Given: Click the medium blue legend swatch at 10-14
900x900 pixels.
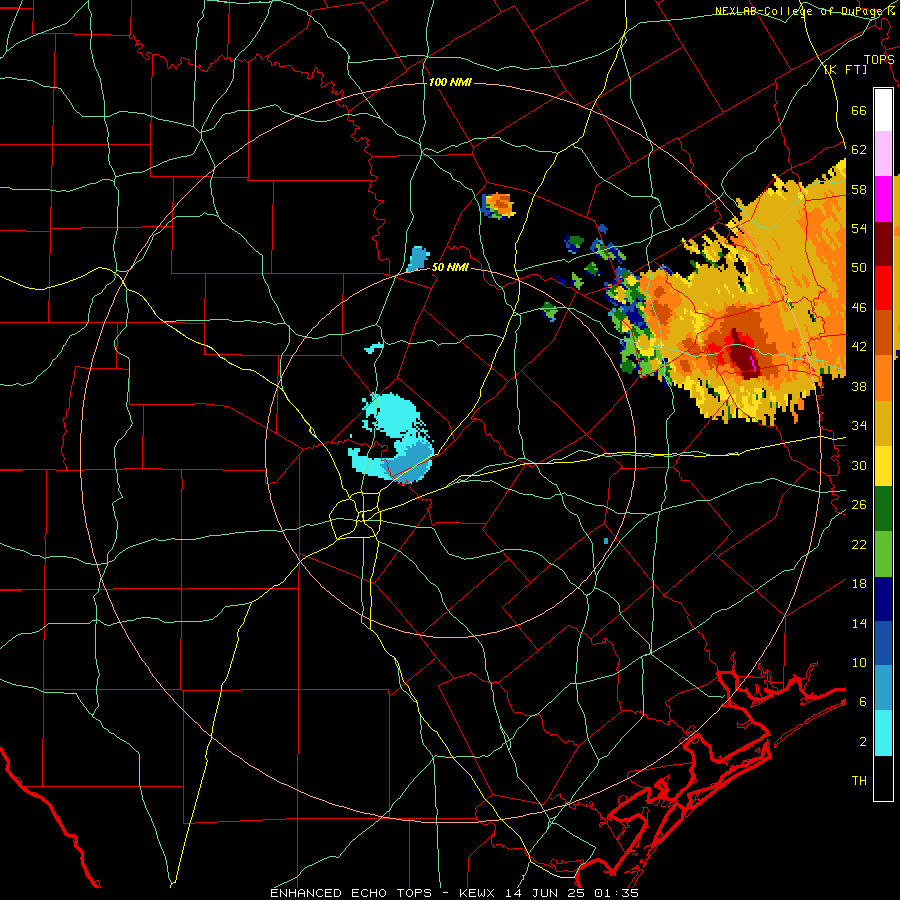Looking at the screenshot, I should [x=883, y=643].
